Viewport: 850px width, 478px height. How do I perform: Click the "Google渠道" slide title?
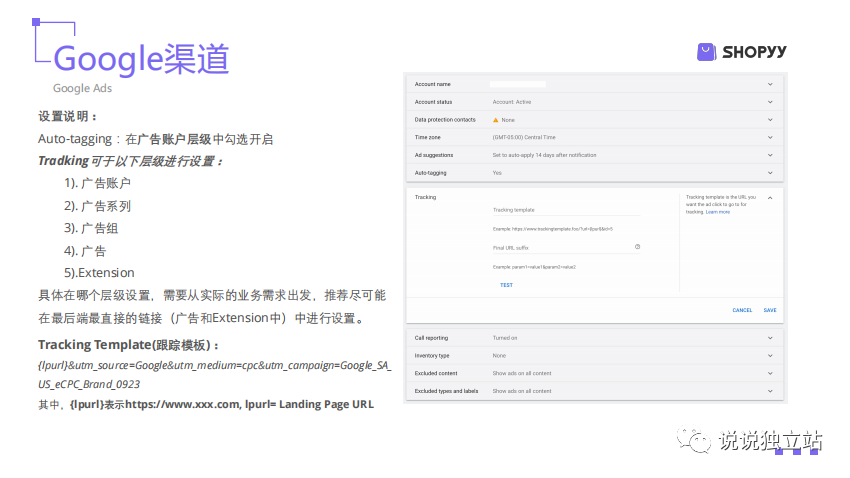point(141,59)
